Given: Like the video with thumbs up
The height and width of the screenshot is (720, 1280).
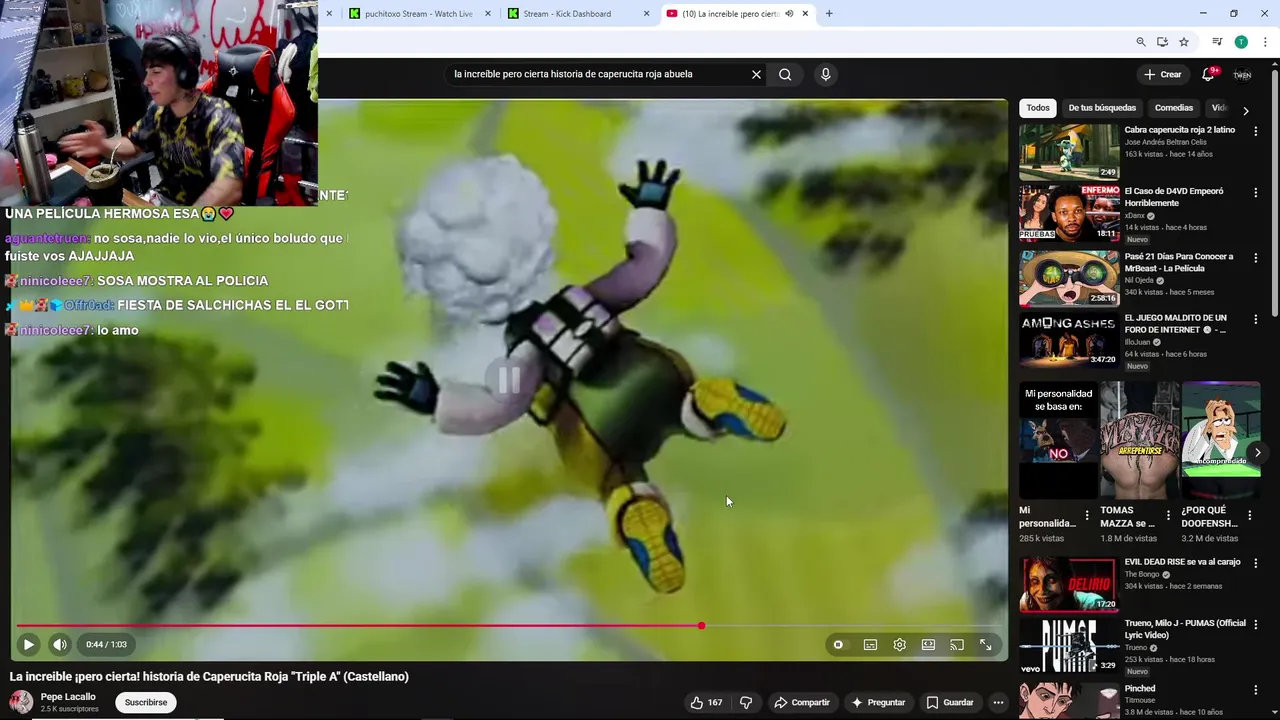Looking at the screenshot, I should tap(706, 703).
